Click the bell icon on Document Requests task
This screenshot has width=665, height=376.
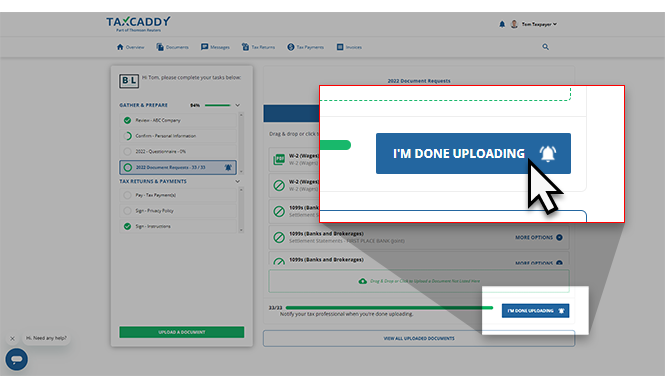(228, 167)
